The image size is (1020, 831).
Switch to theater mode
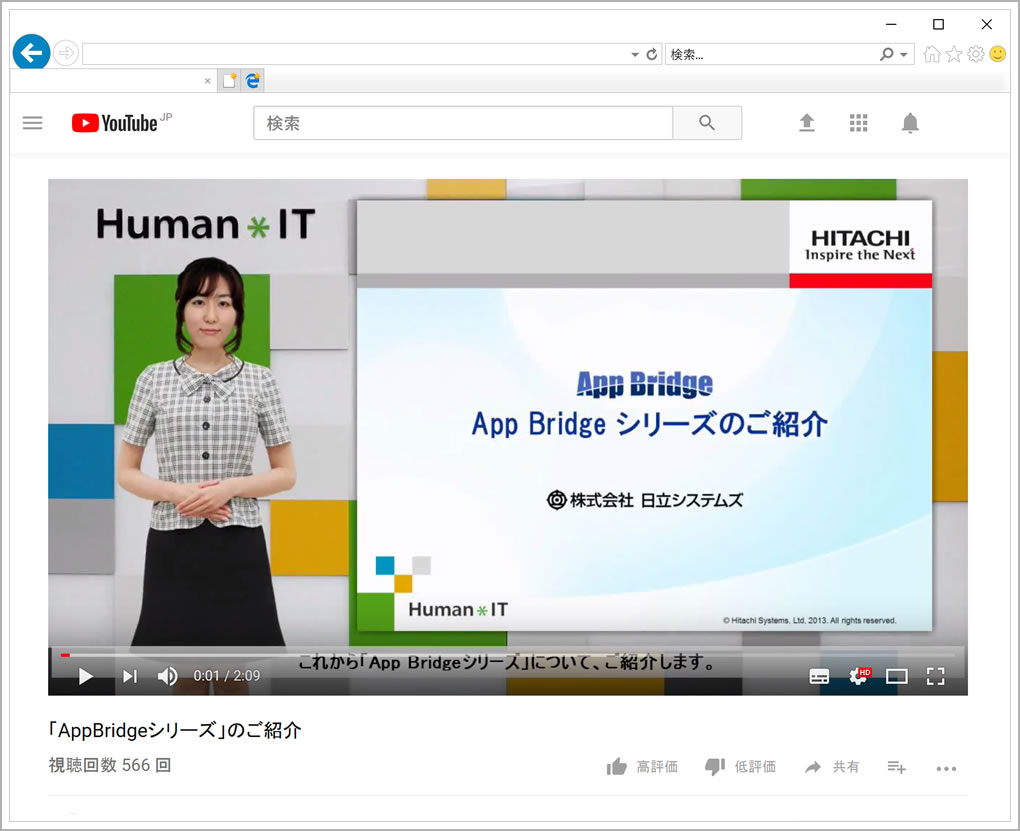[897, 677]
